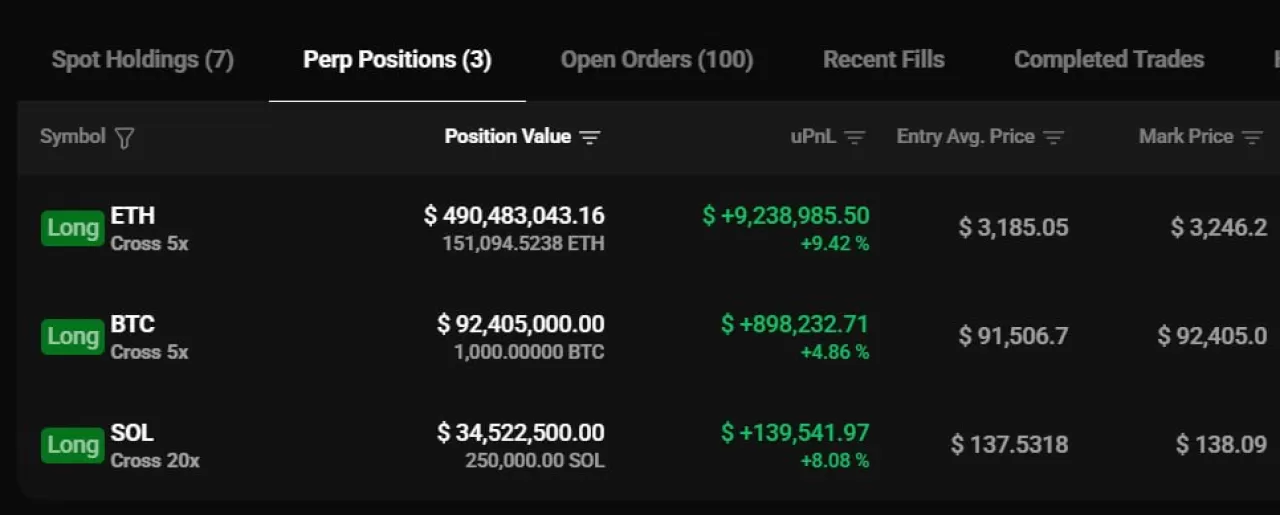Click ETH position value $490,483,043.16

(x=514, y=215)
